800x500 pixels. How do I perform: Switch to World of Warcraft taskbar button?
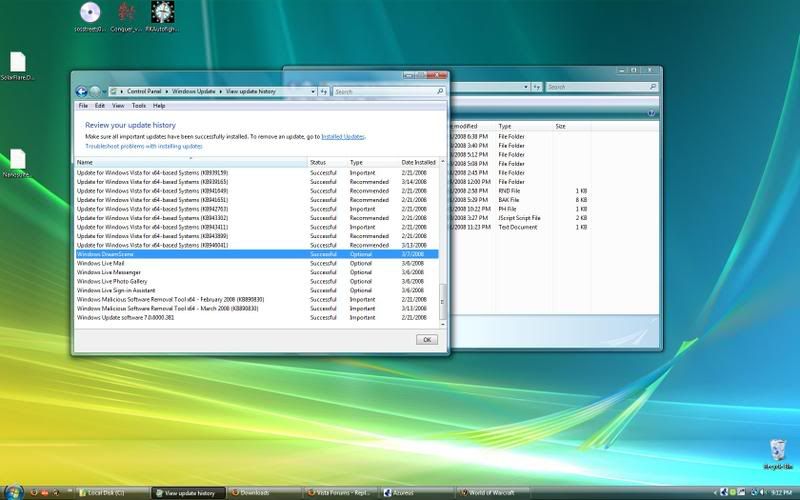pyautogui.click(x=492, y=493)
